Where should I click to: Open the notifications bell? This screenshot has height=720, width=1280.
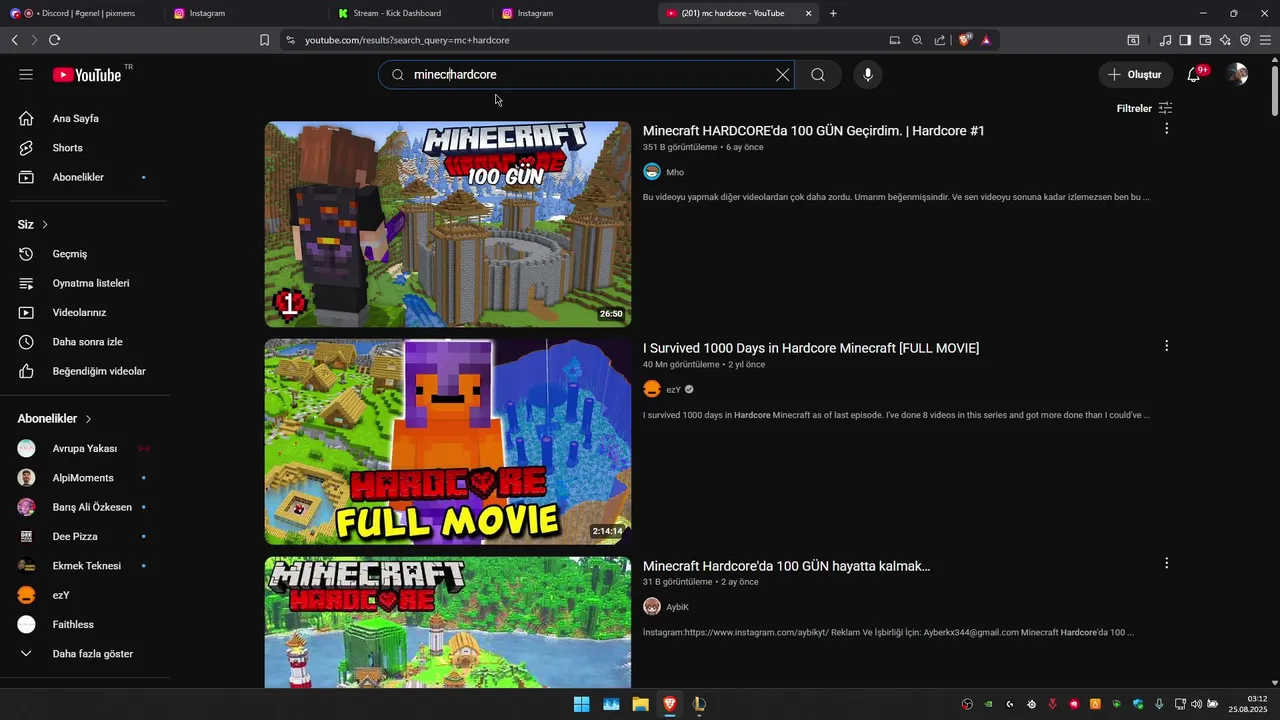(1193, 75)
